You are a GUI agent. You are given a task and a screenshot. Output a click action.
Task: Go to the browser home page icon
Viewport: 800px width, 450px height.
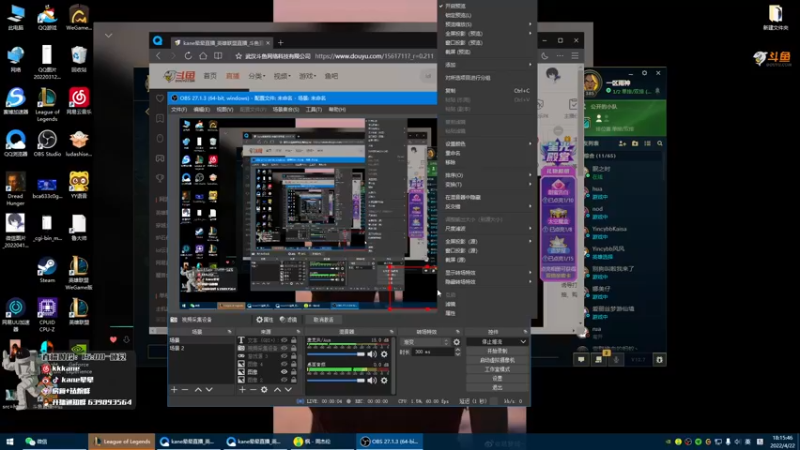click(203, 56)
